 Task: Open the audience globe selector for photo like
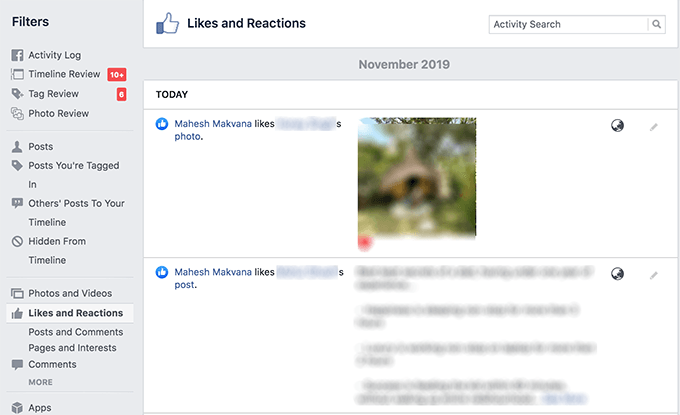click(618, 126)
